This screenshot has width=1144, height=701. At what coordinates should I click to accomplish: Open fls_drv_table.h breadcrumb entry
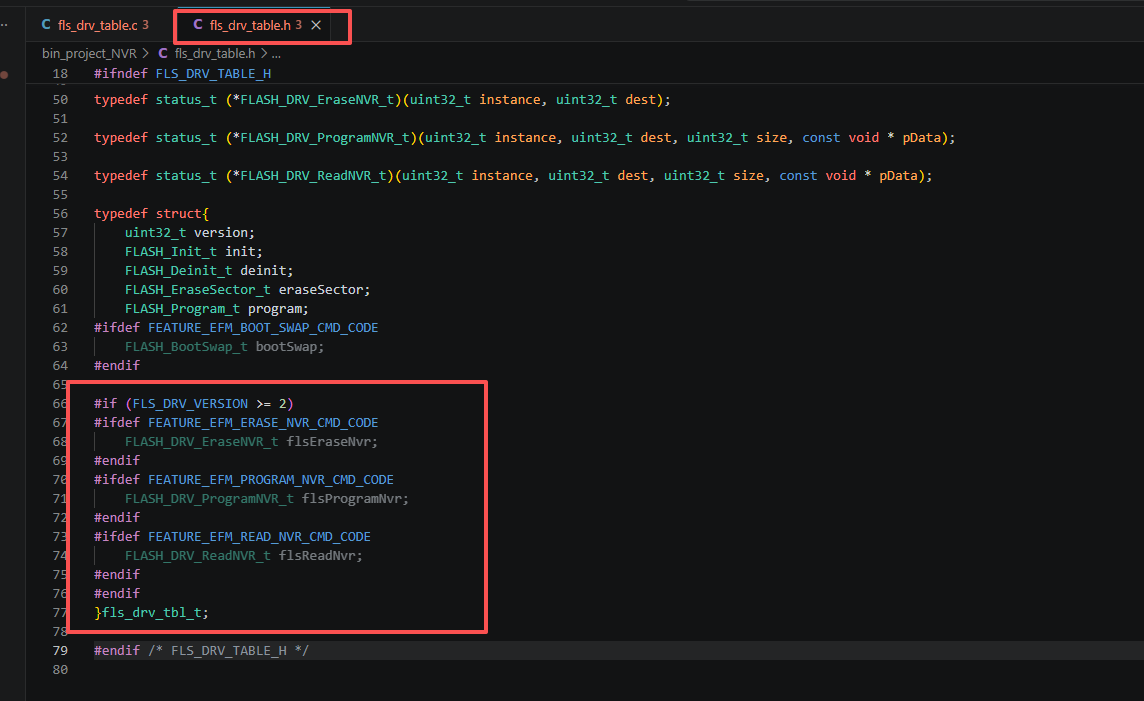(214, 53)
